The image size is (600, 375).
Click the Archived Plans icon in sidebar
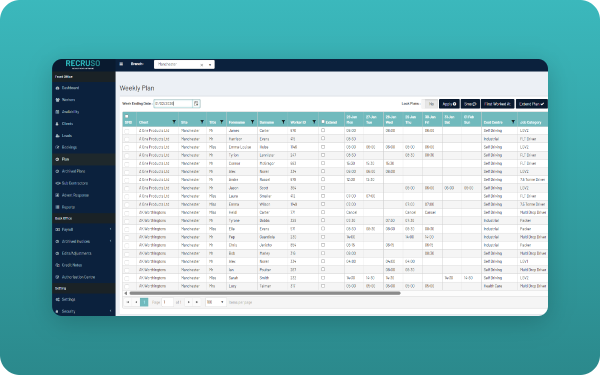click(57, 171)
